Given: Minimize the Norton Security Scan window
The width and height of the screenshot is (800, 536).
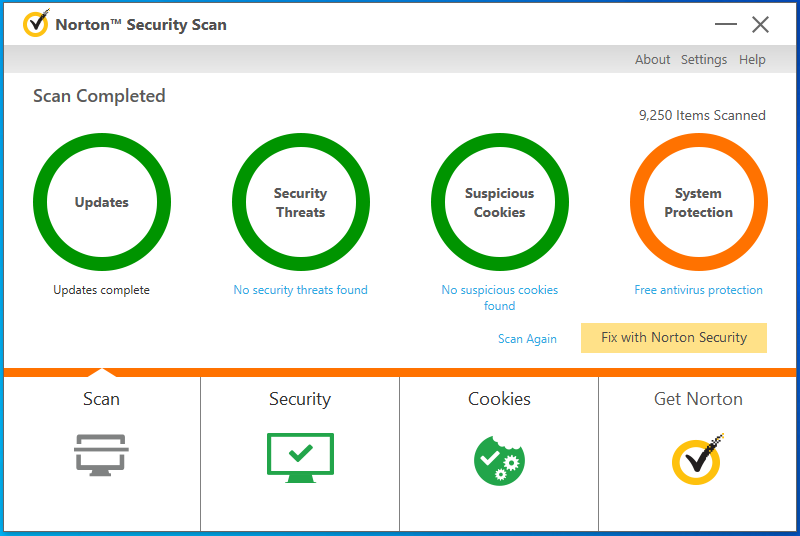Looking at the screenshot, I should click(726, 25).
